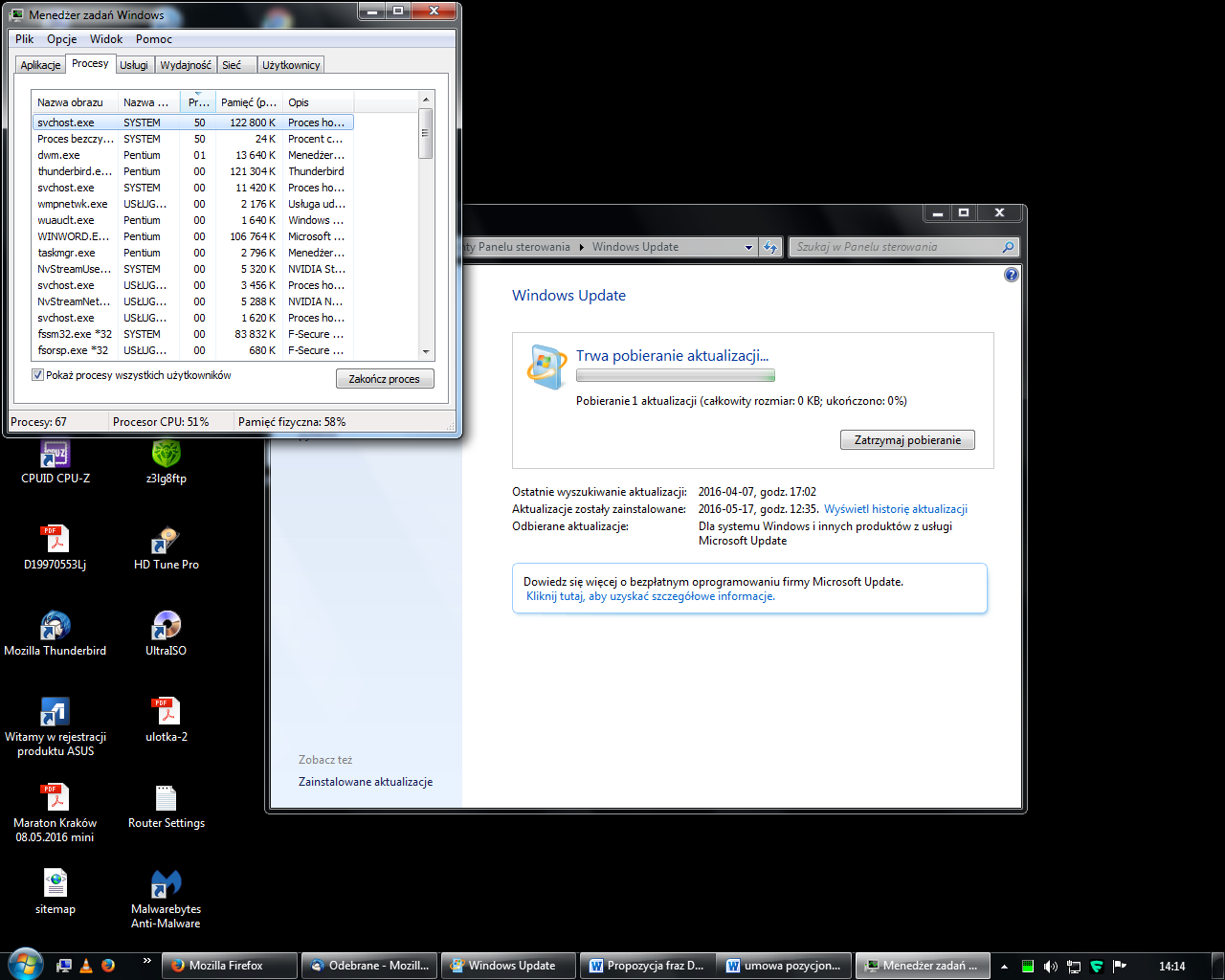
Task: Click the update download progress bar
Action: coord(676,376)
